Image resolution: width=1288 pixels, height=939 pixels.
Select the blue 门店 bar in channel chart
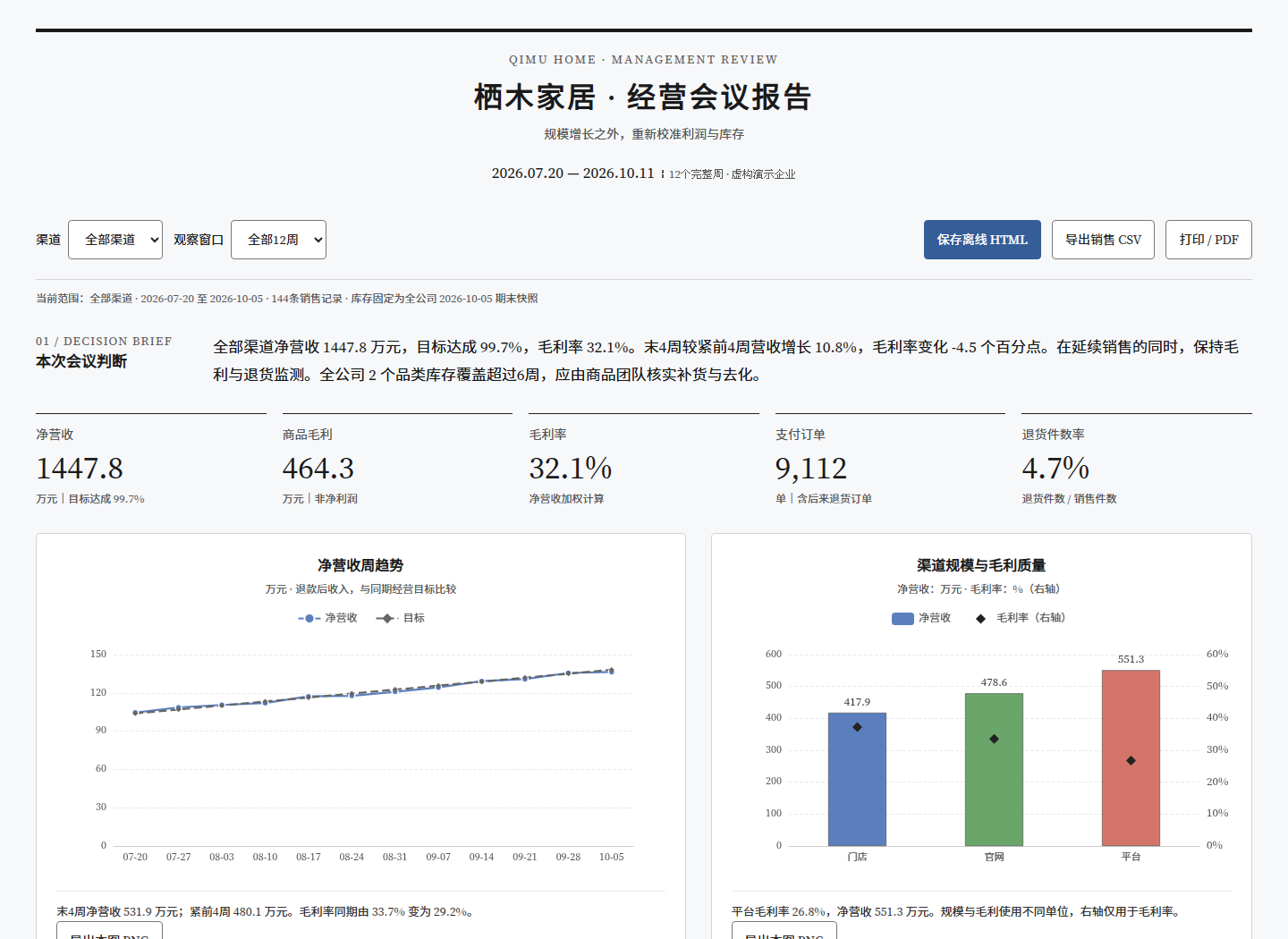point(857,779)
